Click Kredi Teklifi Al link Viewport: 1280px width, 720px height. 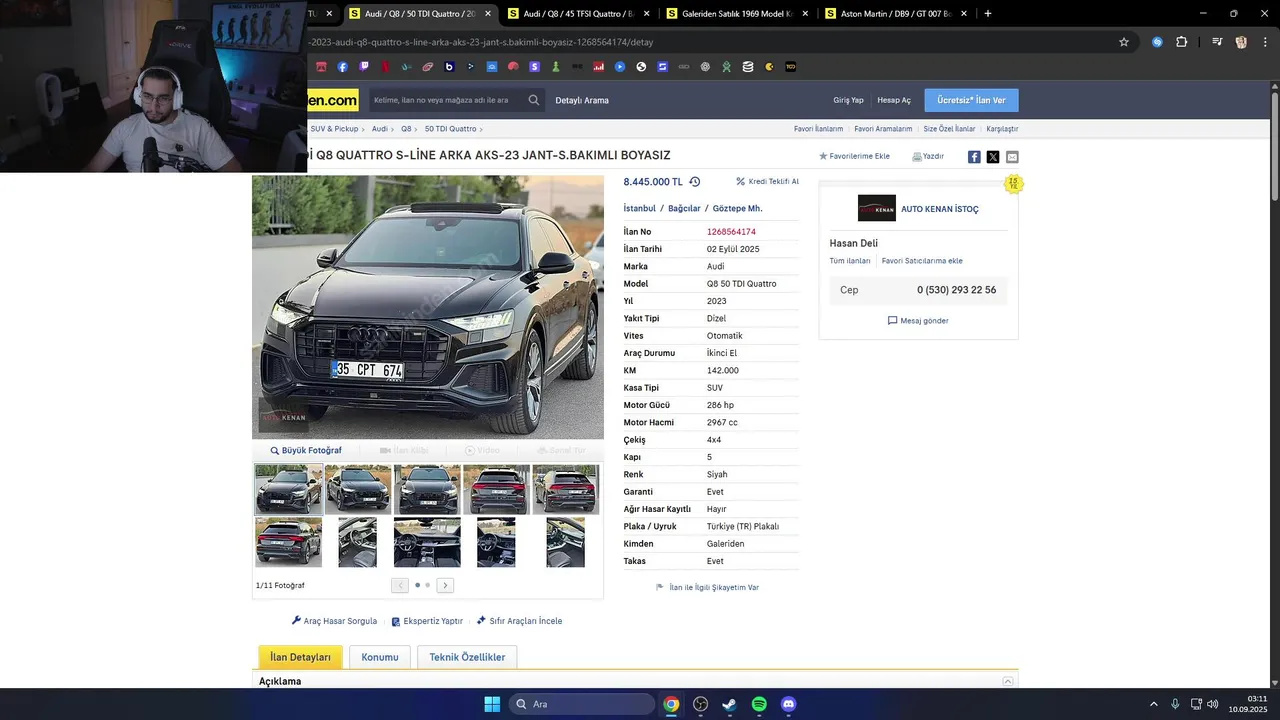click(x=768, y=182)
